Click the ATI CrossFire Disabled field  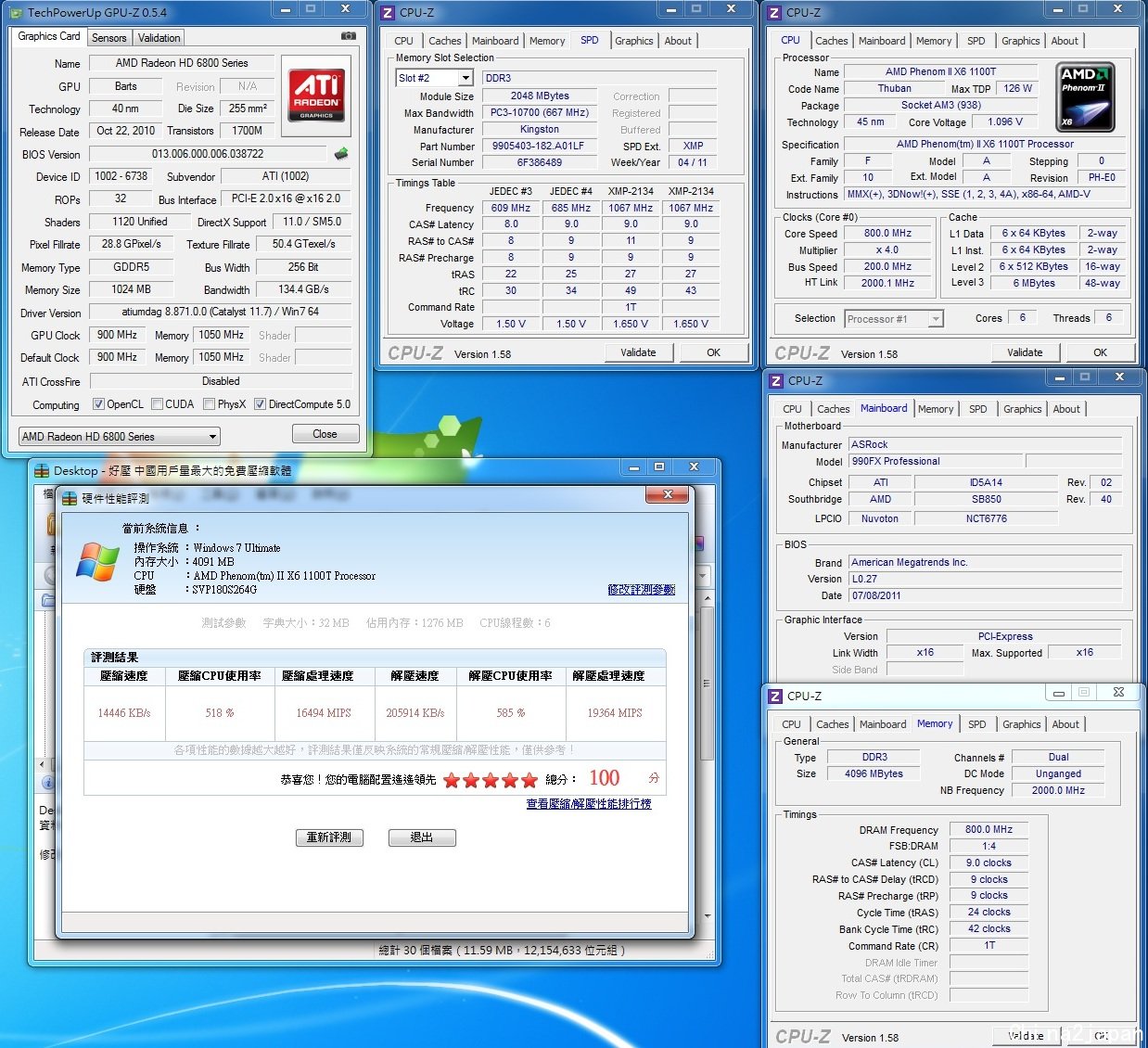[x=220, y=381]
